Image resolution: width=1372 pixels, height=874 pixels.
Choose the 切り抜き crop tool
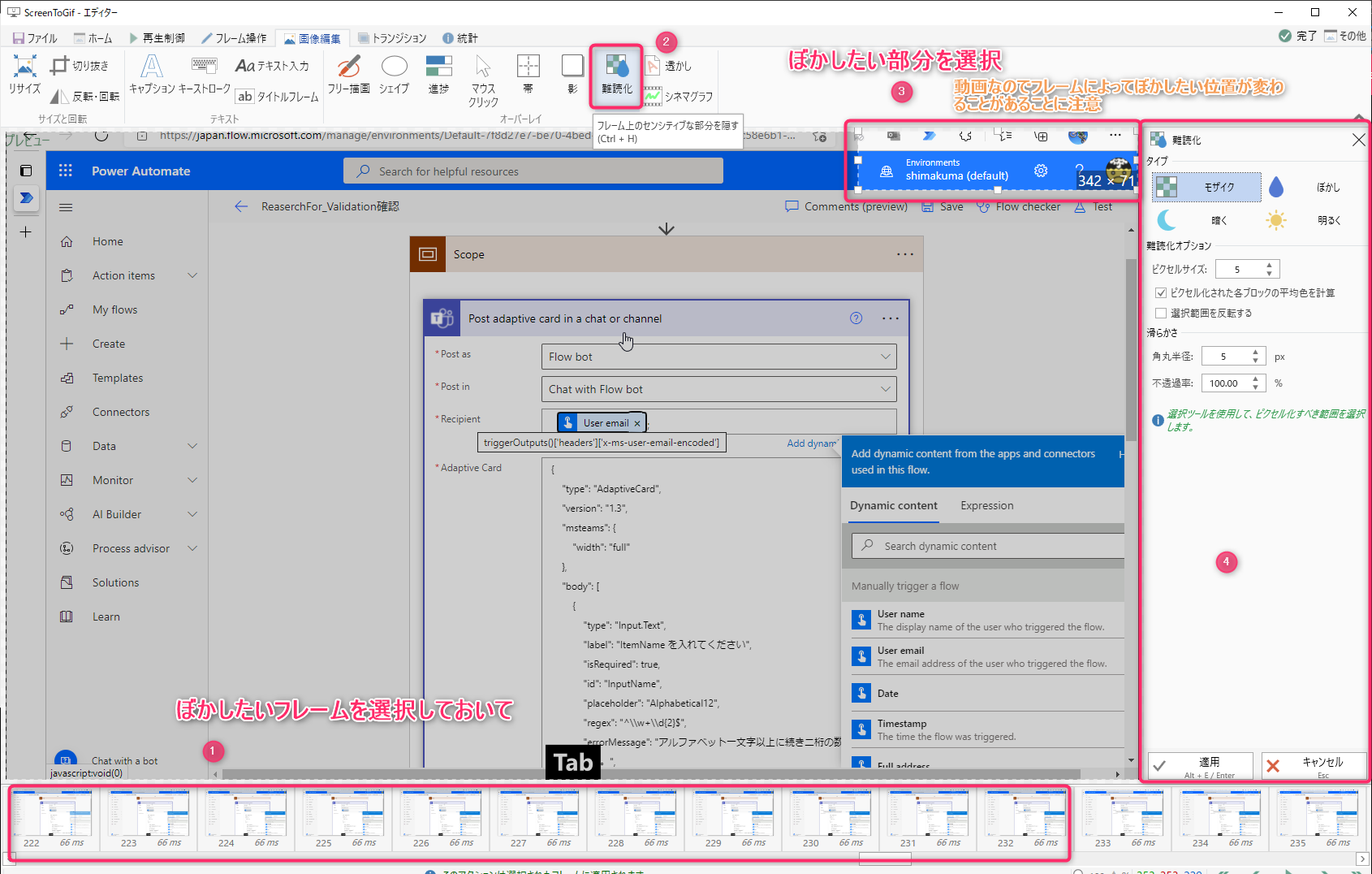(x=80, y=66)
